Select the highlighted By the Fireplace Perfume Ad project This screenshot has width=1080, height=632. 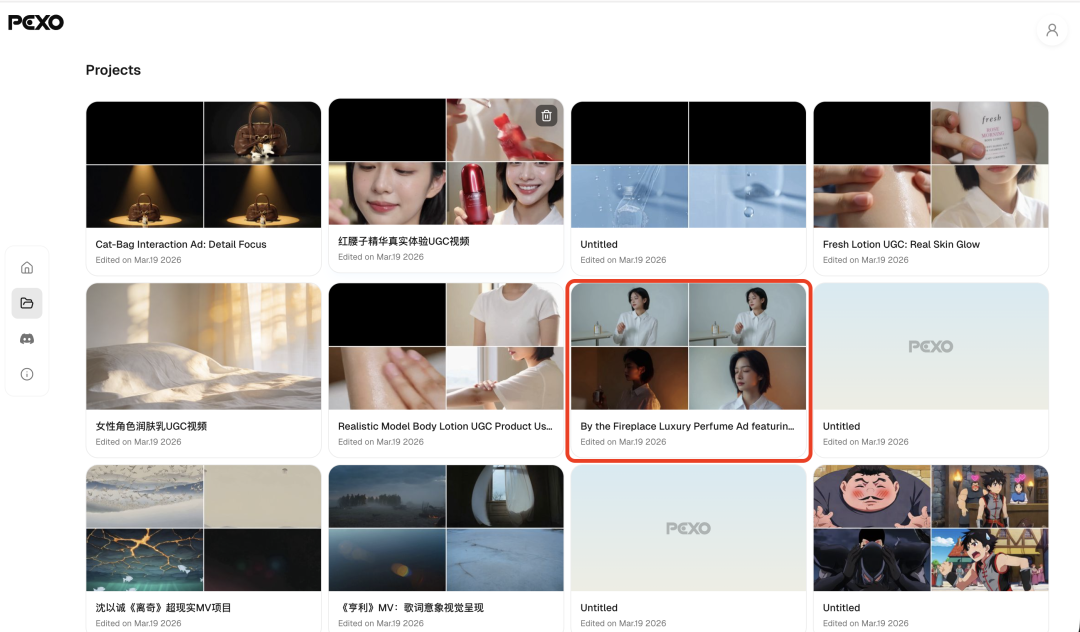688,347
